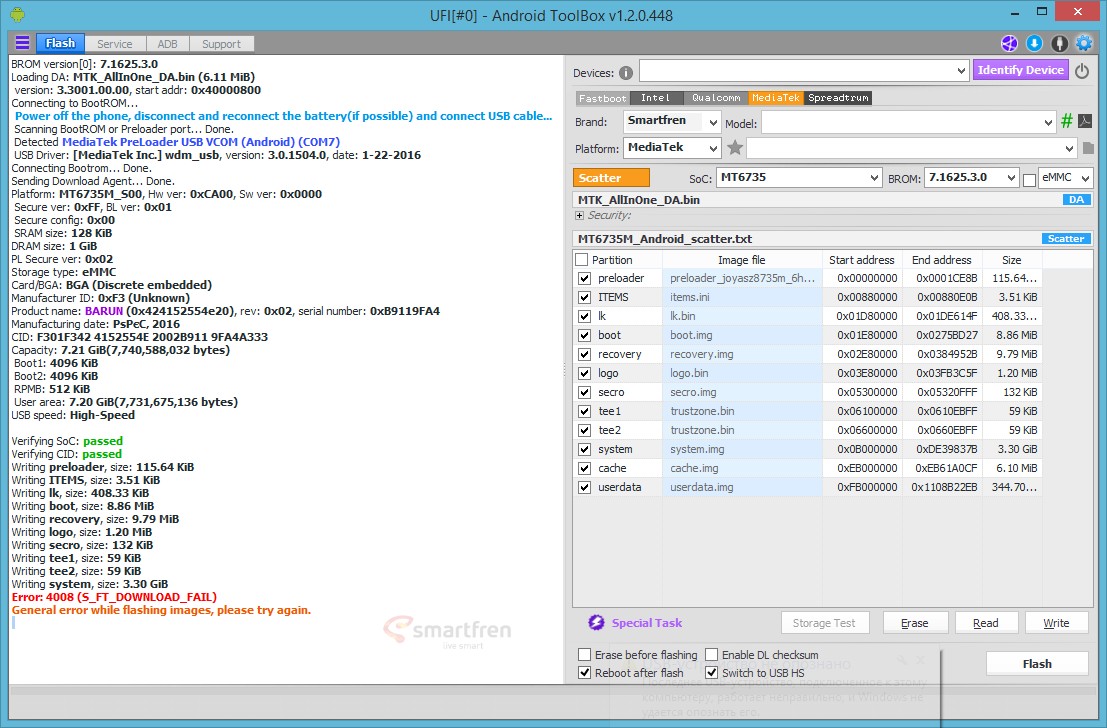Toggle Switch to USB HS checkbox

pyautogui.click(x=712, y=673)
